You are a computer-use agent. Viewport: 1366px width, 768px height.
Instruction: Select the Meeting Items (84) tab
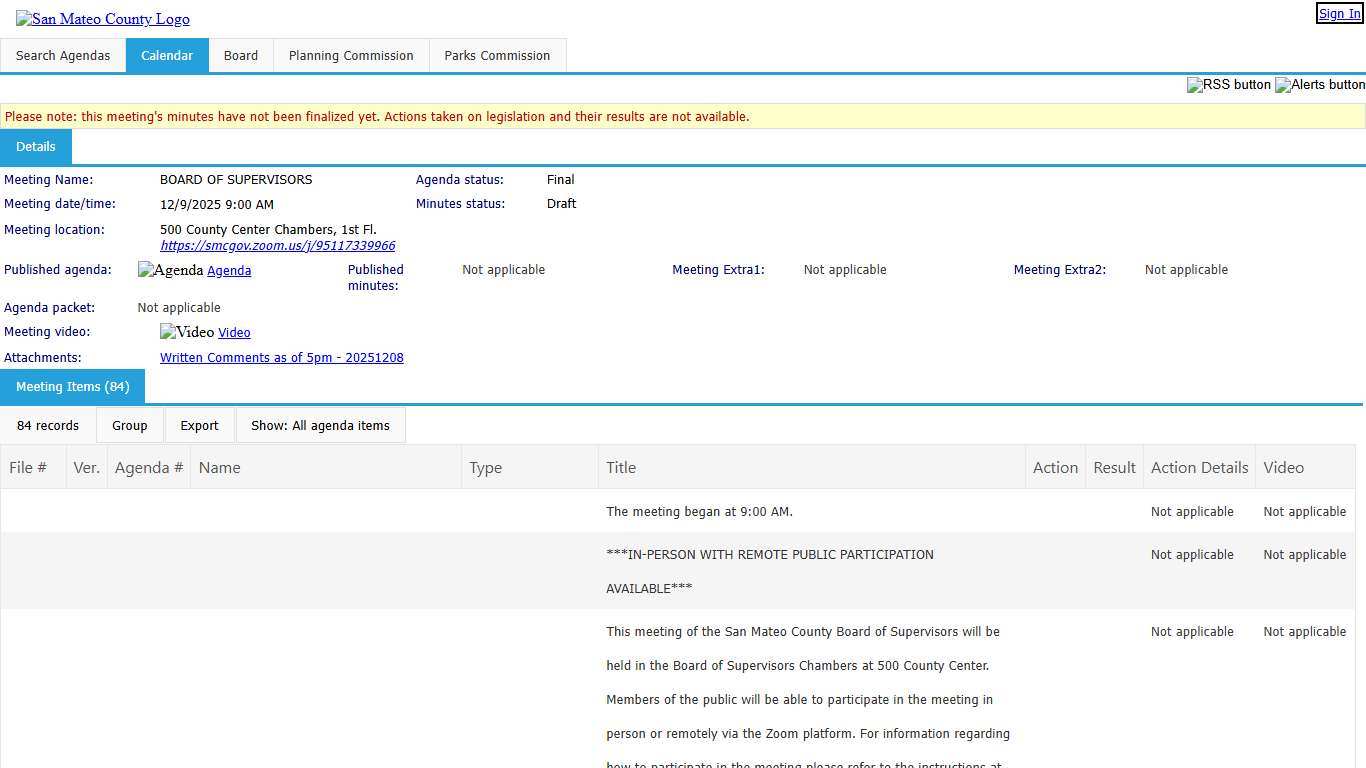(73, 387)
